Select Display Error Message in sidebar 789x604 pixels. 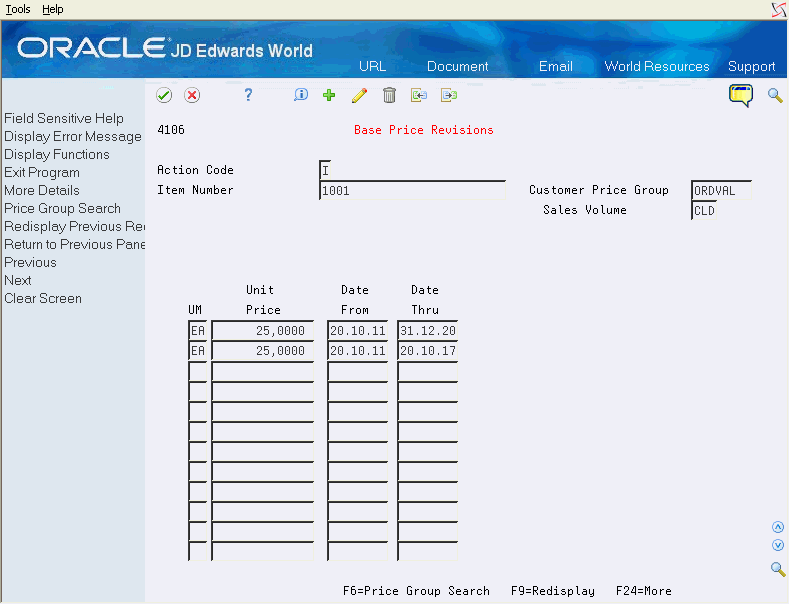point(73,136)
